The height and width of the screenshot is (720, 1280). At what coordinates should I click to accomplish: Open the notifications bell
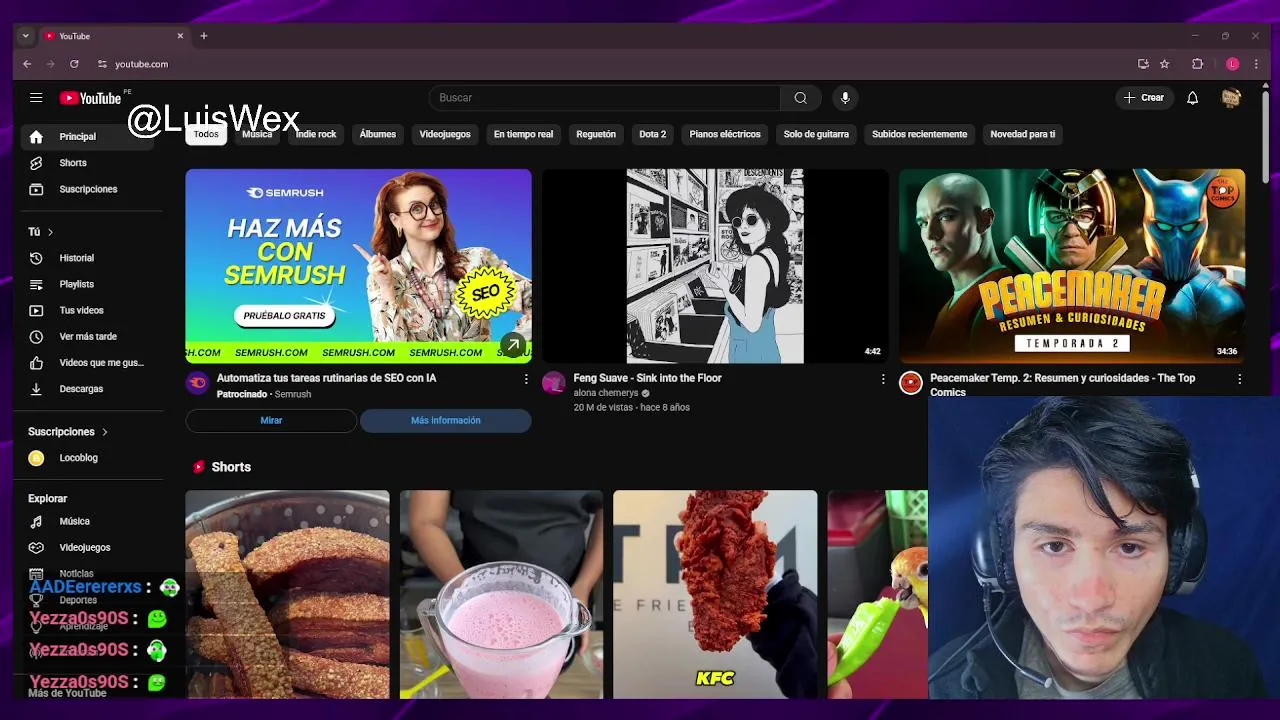(x=1192, y=98)
